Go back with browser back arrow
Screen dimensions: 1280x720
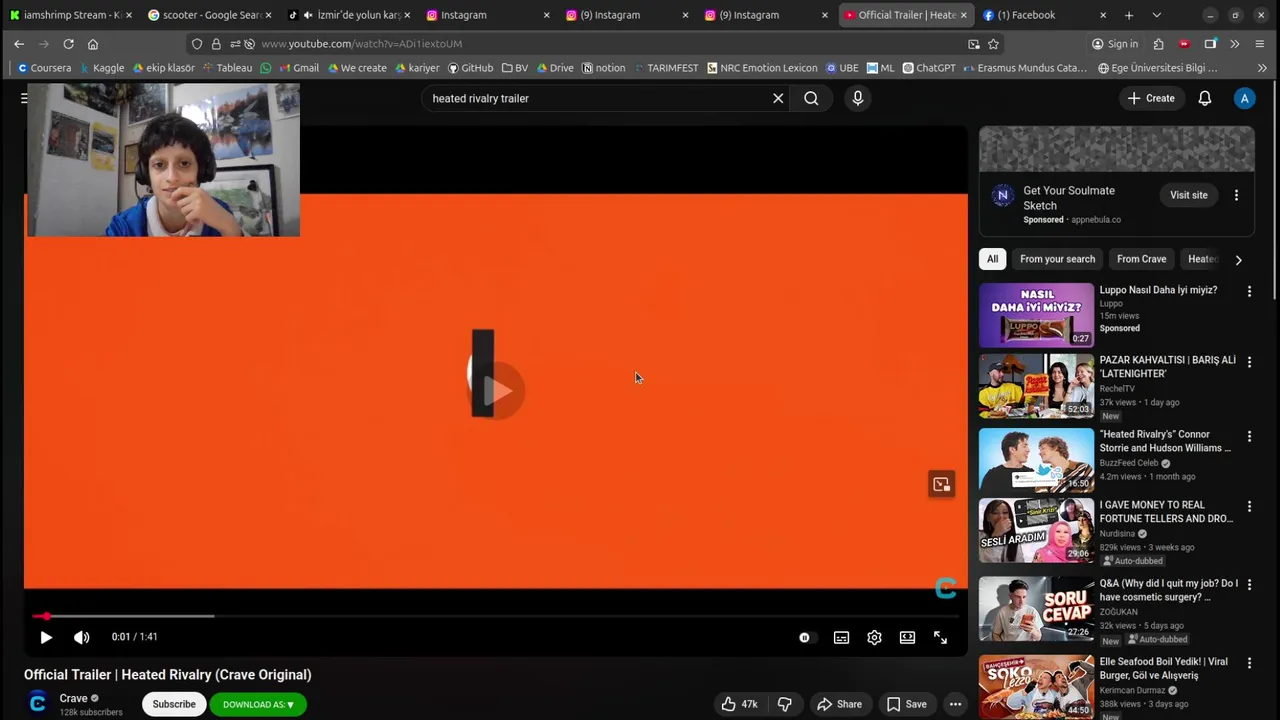tap(19, 44)
